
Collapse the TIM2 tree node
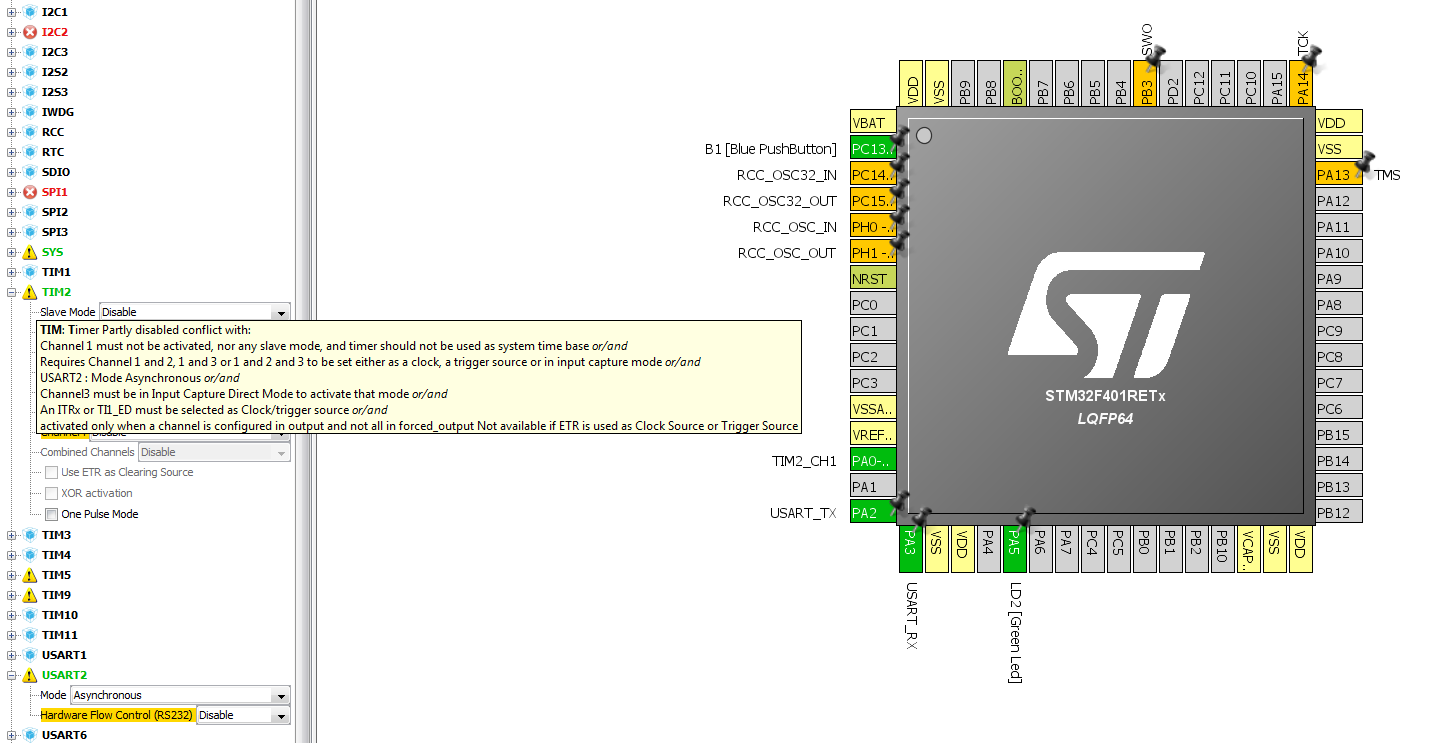pyautogui.click(x=12, y=293)
